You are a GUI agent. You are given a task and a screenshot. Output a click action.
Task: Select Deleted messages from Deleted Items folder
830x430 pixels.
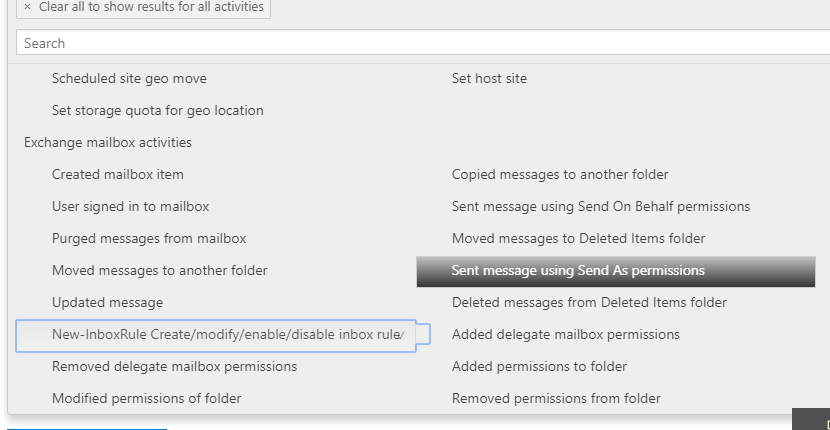point(589,302)
